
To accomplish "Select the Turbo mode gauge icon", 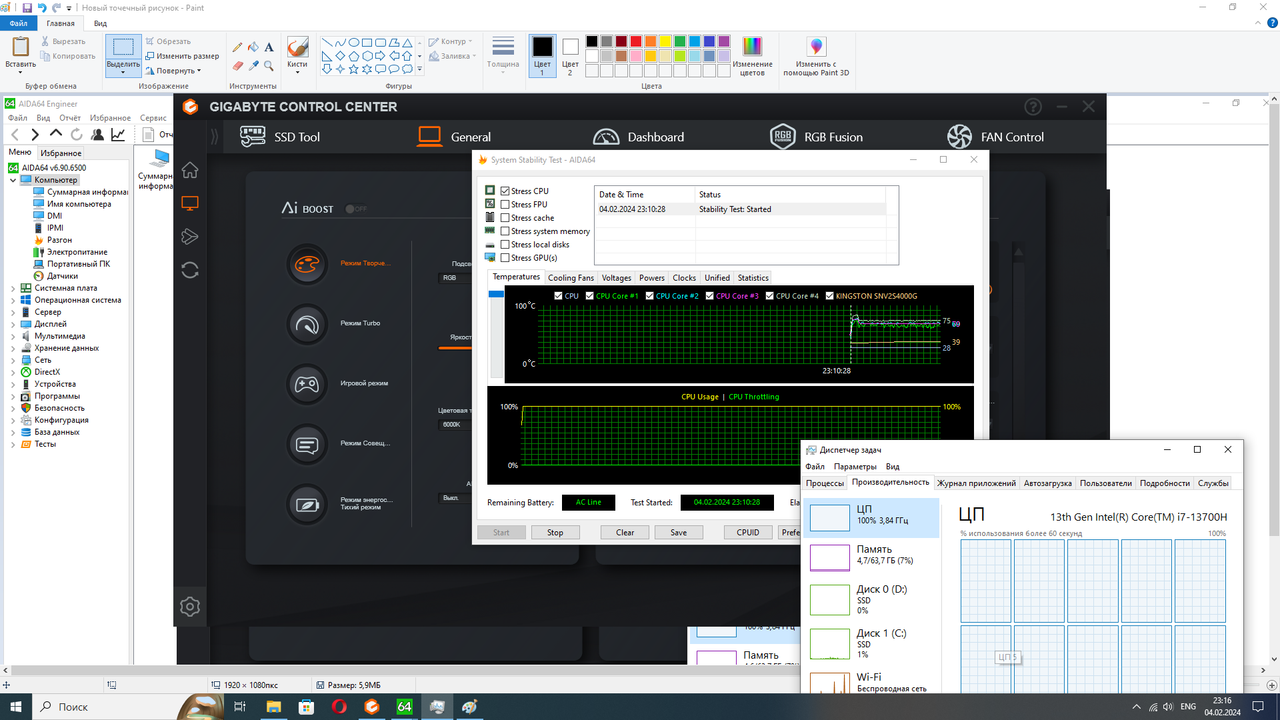I will pyautogui.click(x=307, y=323).
